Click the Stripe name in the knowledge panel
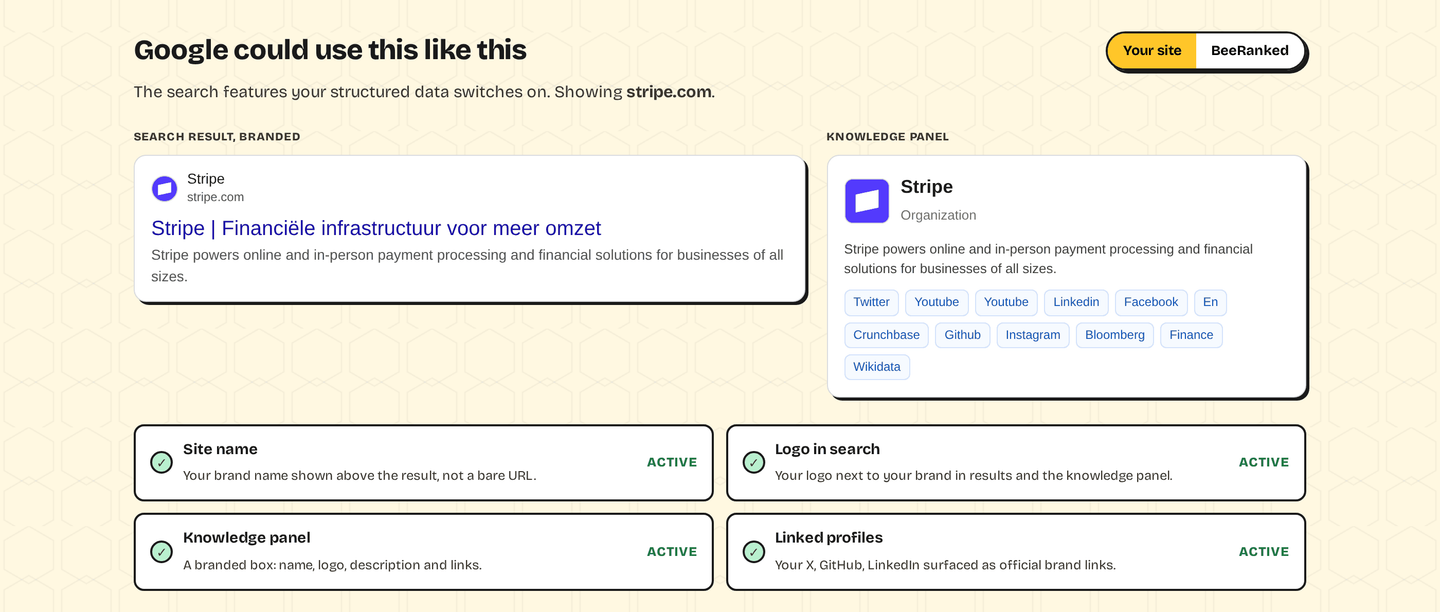This screenshot has width=1440, height=612. 927,187
